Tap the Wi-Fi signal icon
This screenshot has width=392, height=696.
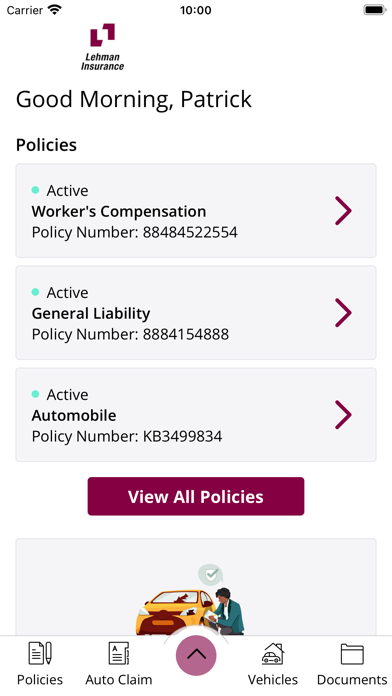pos(55,10)
